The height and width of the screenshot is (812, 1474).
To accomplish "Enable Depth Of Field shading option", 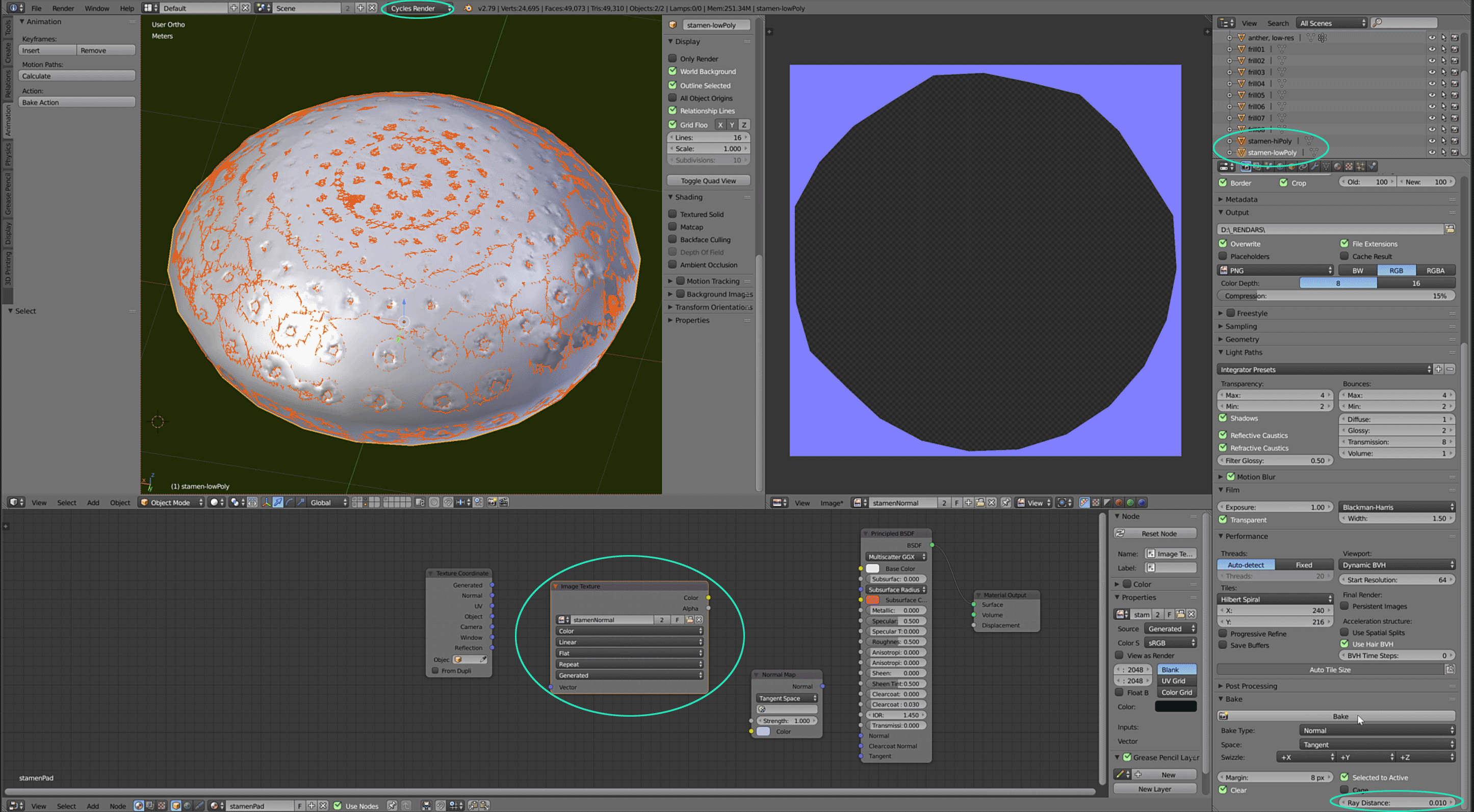I will (673, 252).
